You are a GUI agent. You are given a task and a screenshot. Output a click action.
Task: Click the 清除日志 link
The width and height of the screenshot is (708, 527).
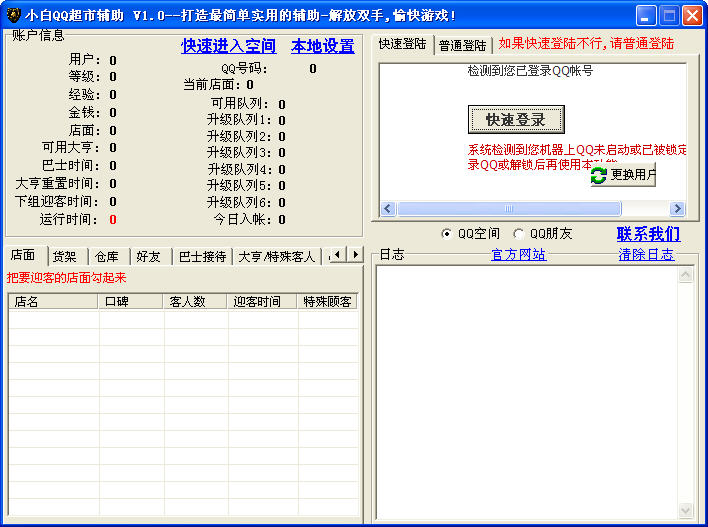pos(646,255)
